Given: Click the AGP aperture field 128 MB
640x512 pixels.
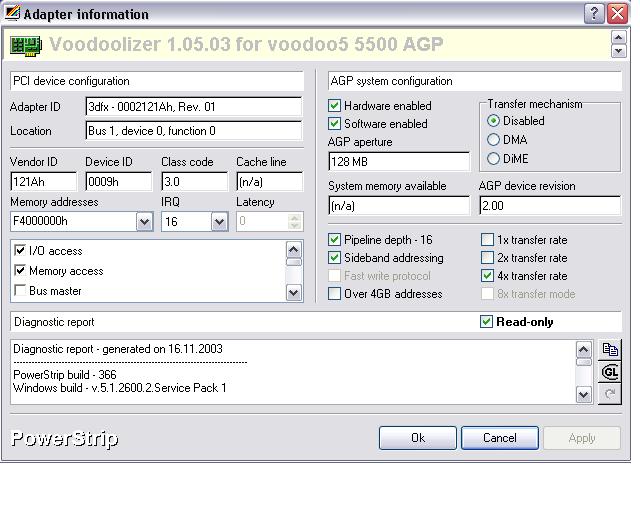Looking at the screenshot, I should click(x=399, y=162).
